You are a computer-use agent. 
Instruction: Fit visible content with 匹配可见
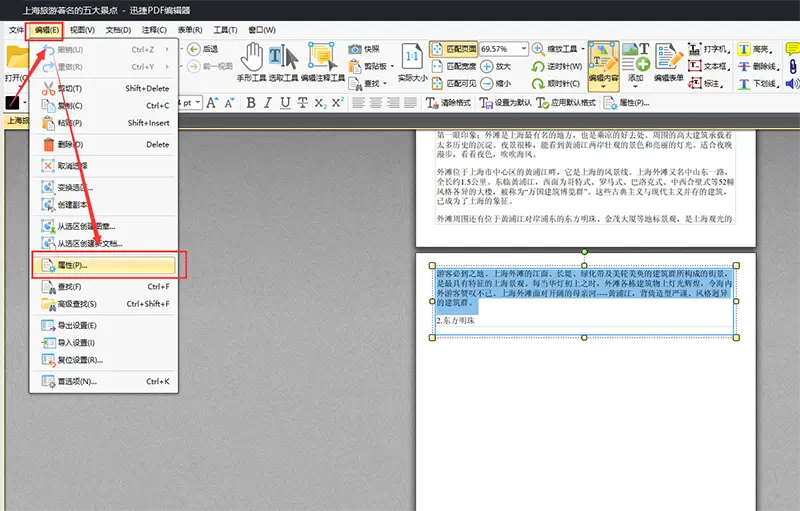[454, 83]
